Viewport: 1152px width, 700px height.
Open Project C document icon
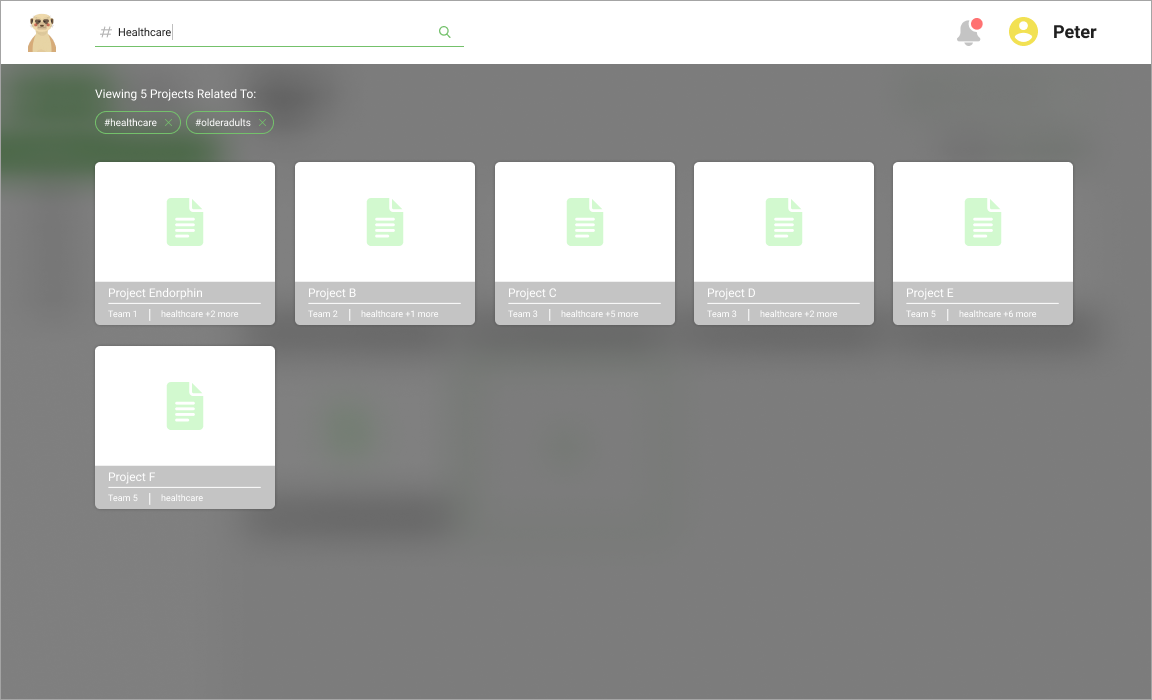click(585, 222)
